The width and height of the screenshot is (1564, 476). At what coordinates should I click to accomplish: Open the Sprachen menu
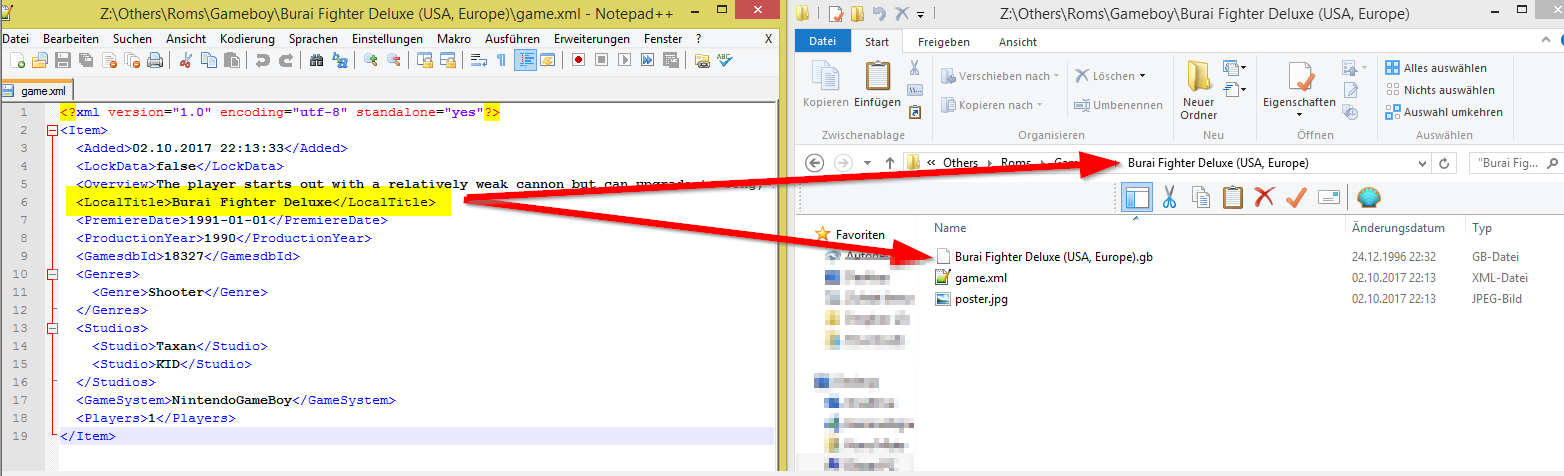[314, 38]
